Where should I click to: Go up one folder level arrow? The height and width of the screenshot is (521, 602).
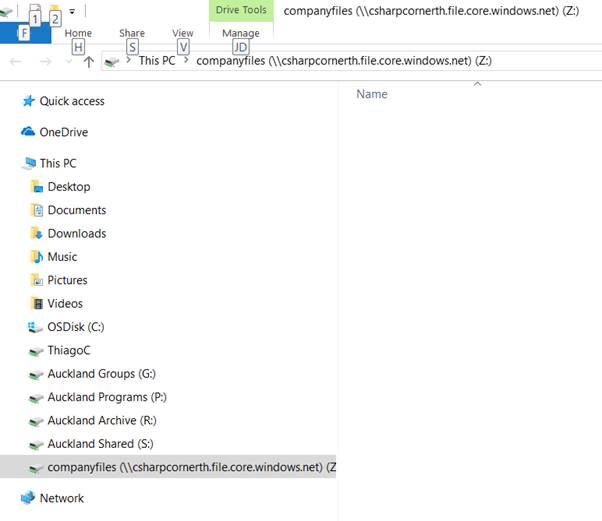[89, 61]
